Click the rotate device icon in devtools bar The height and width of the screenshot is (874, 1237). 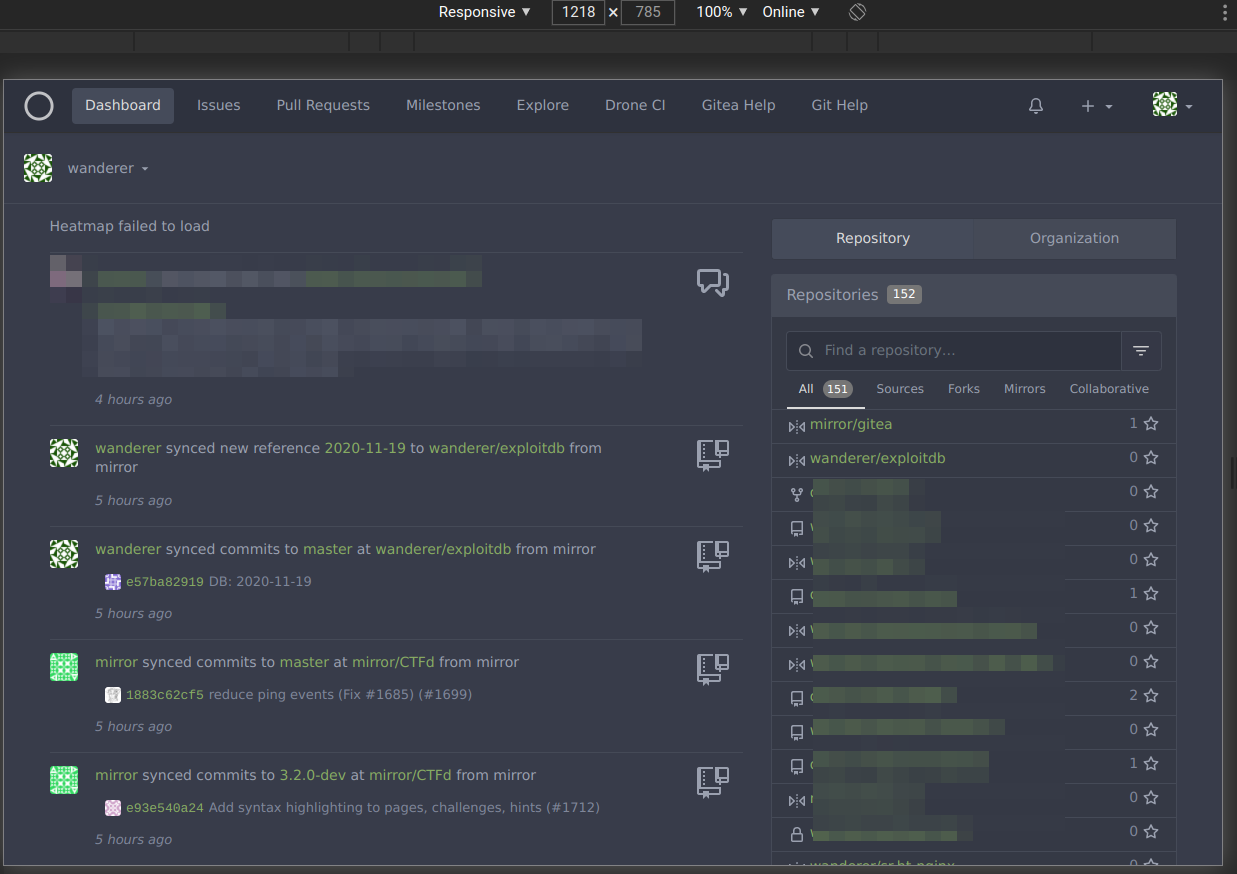[x=857, y=12]
